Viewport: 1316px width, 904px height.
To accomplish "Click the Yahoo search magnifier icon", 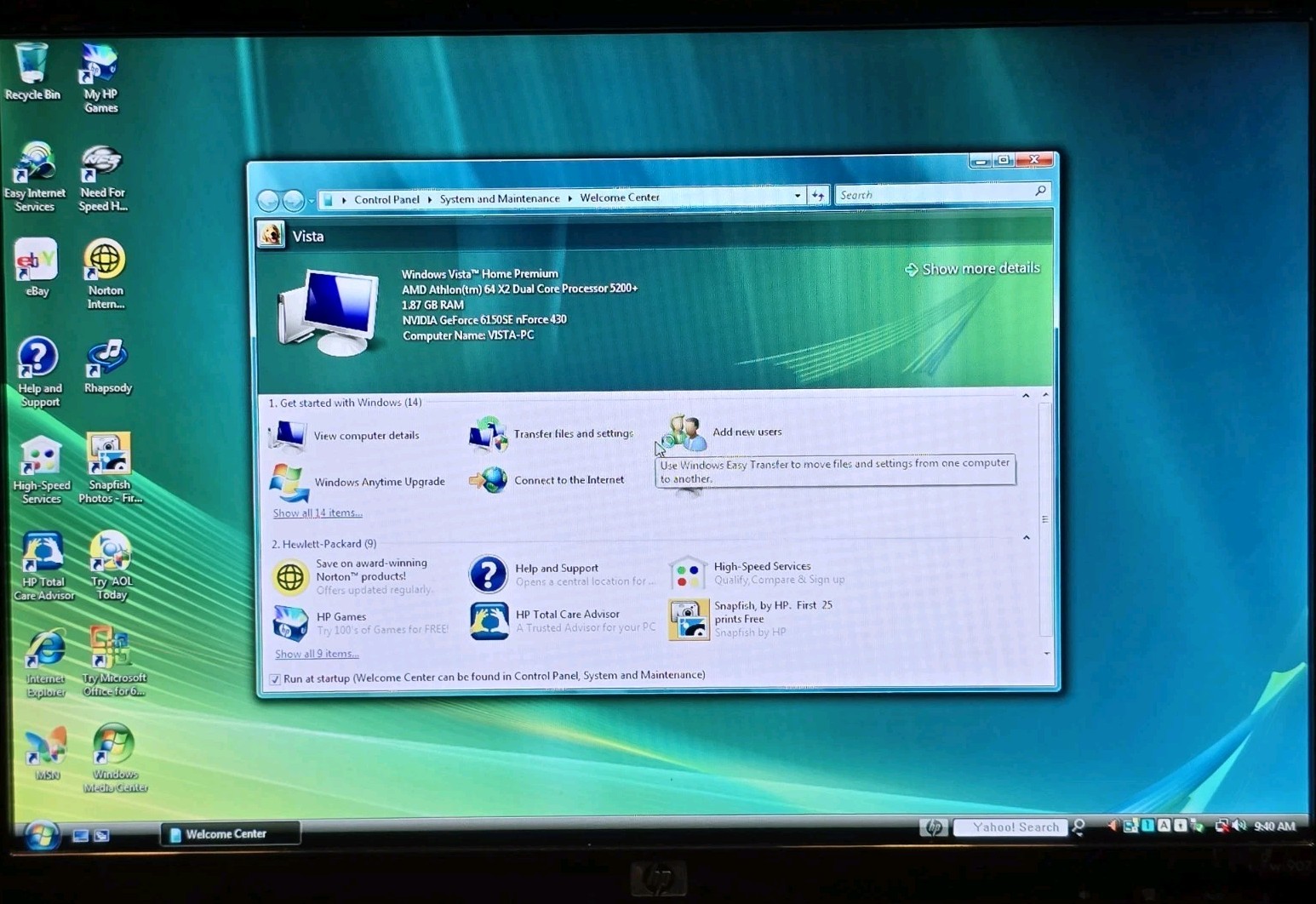I will click(1079, 827).
